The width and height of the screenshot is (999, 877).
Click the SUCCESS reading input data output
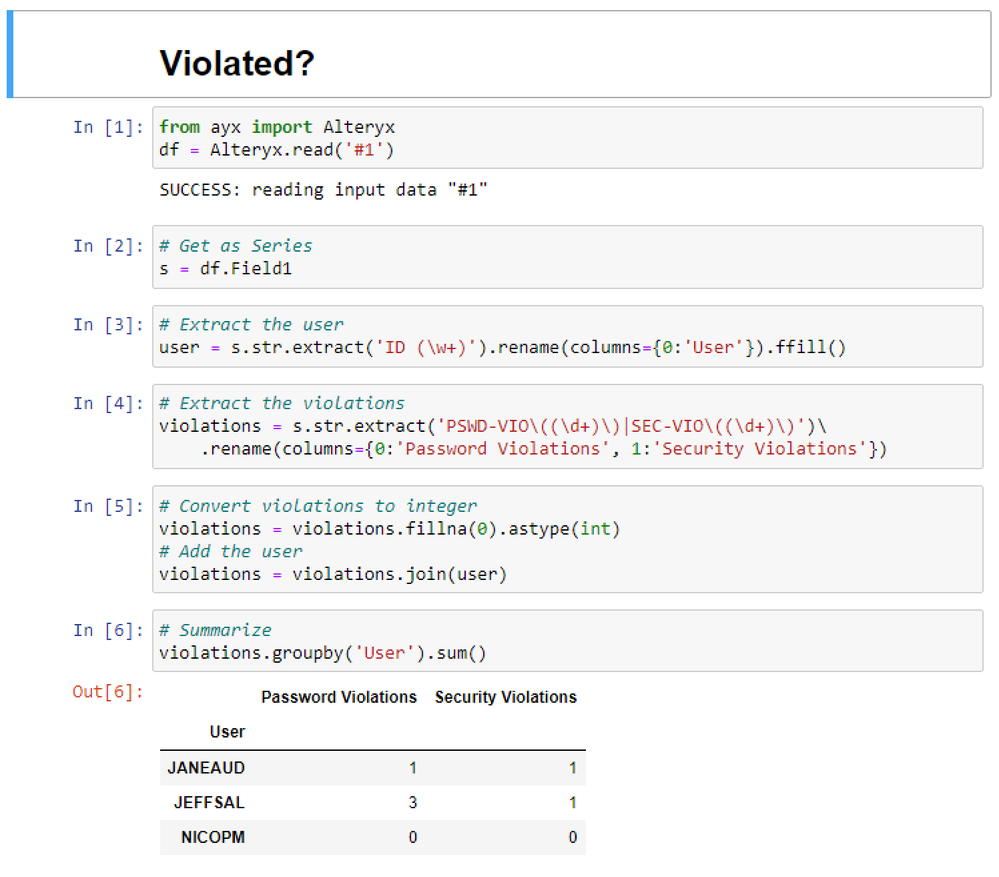click(x=323, y=190)
